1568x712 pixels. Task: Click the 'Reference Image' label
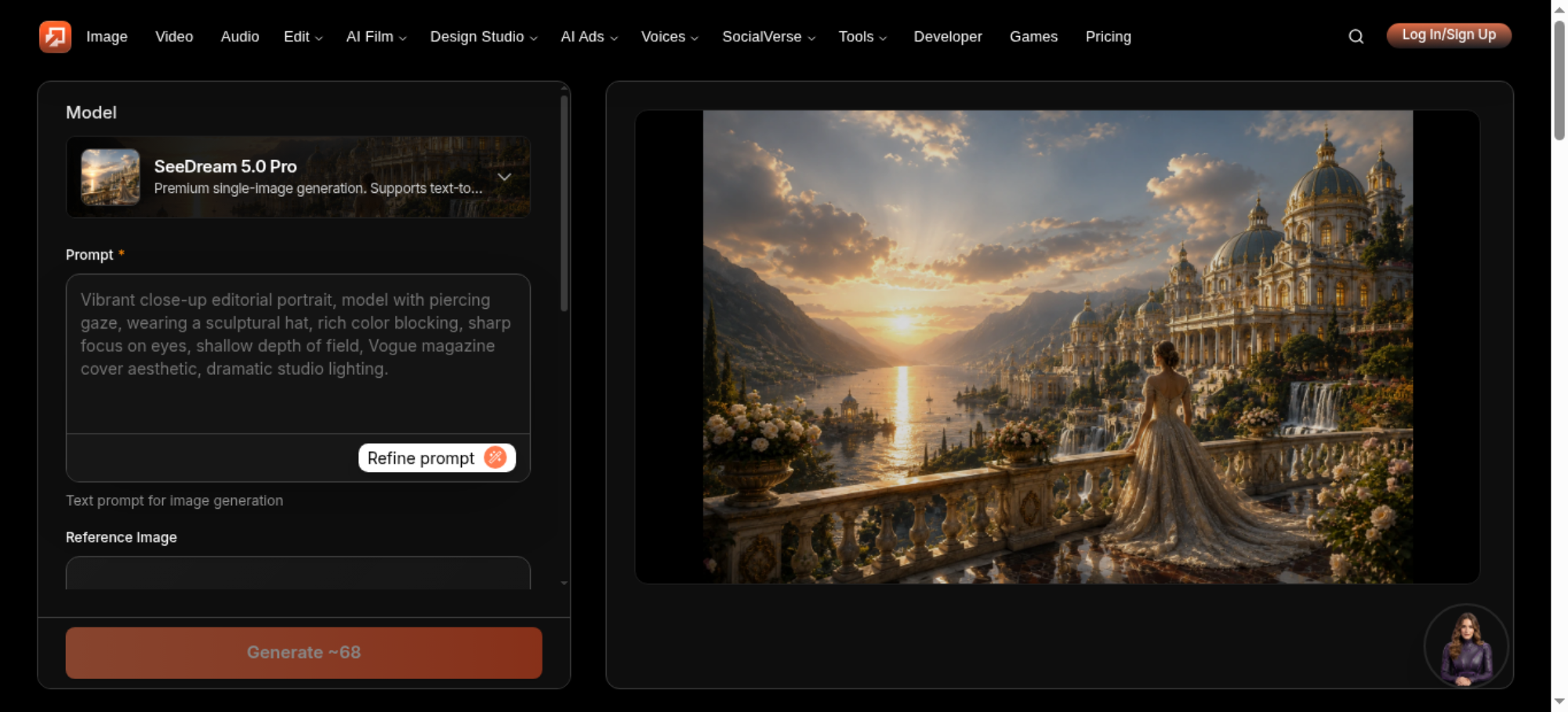(x=121, y=537)
